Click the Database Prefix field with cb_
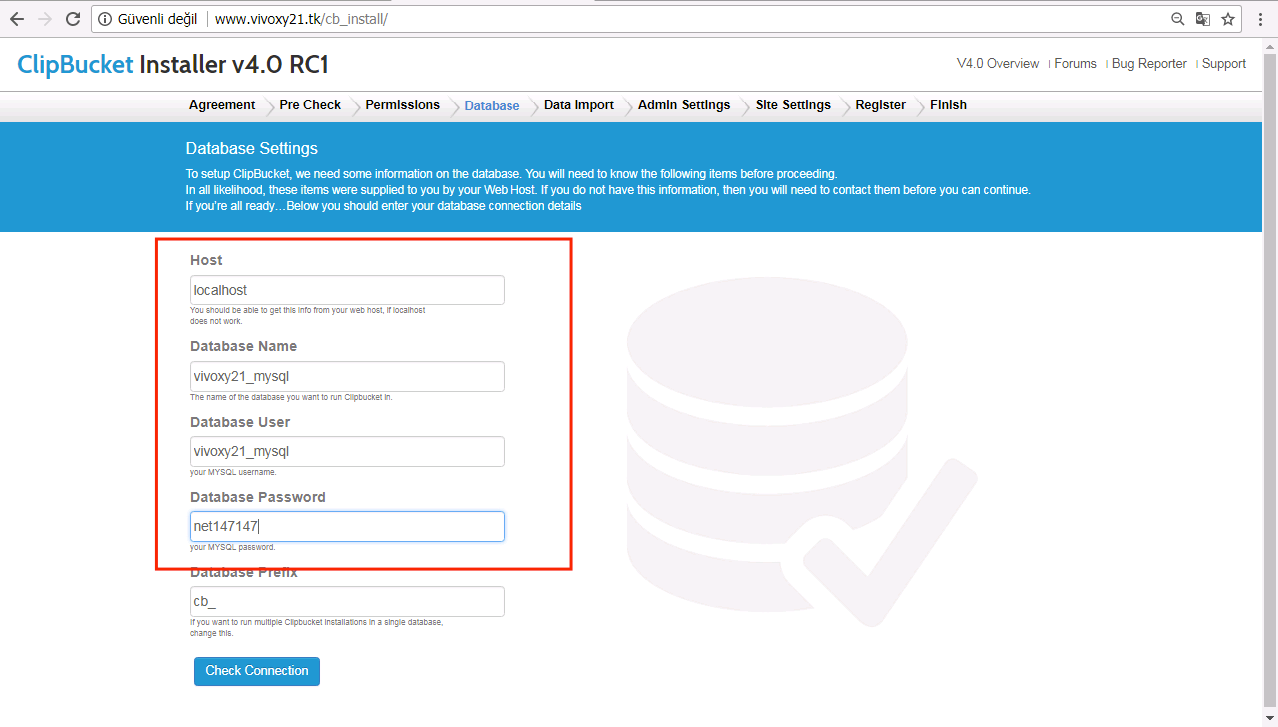This screenshot has width=1278, height=727. pos(347,602)
